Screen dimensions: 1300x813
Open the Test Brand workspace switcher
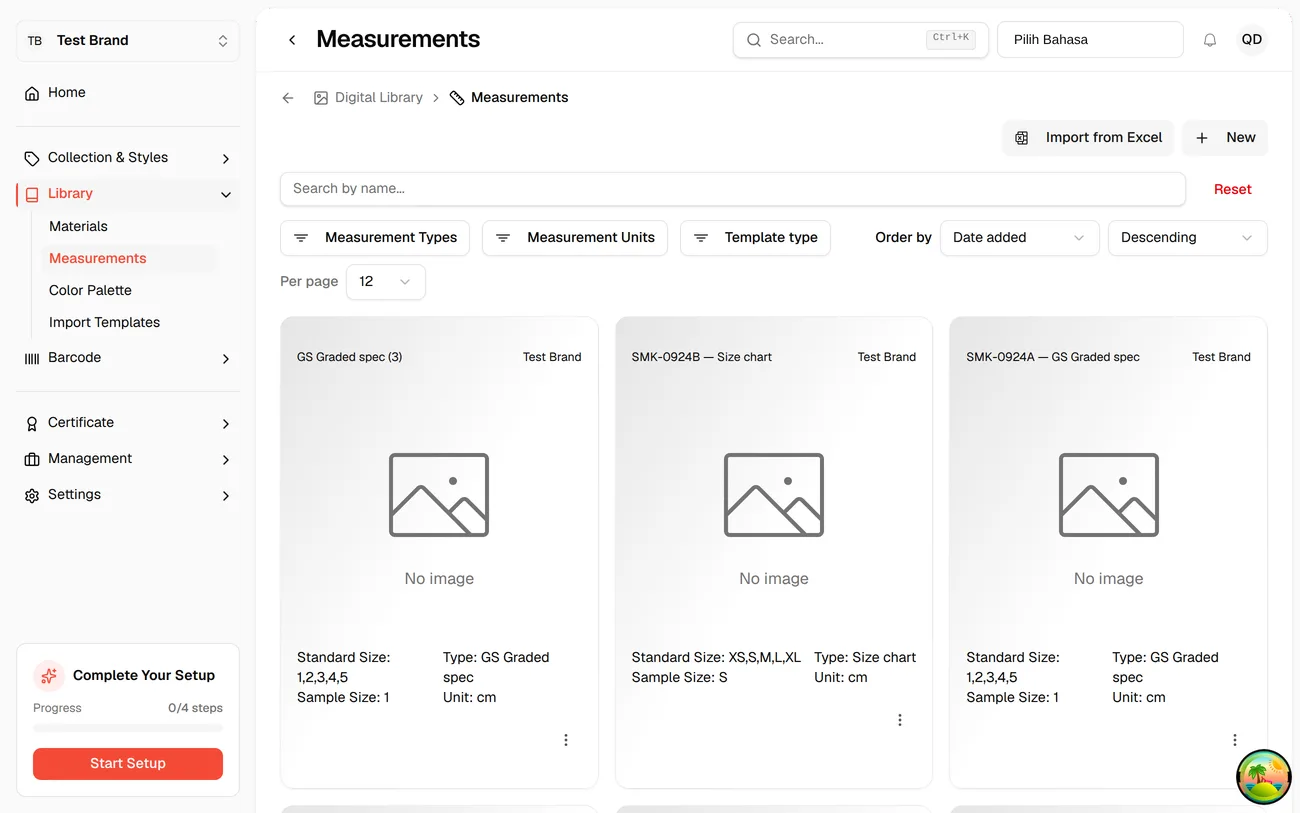pyautogui.click(x=128, y=41)
